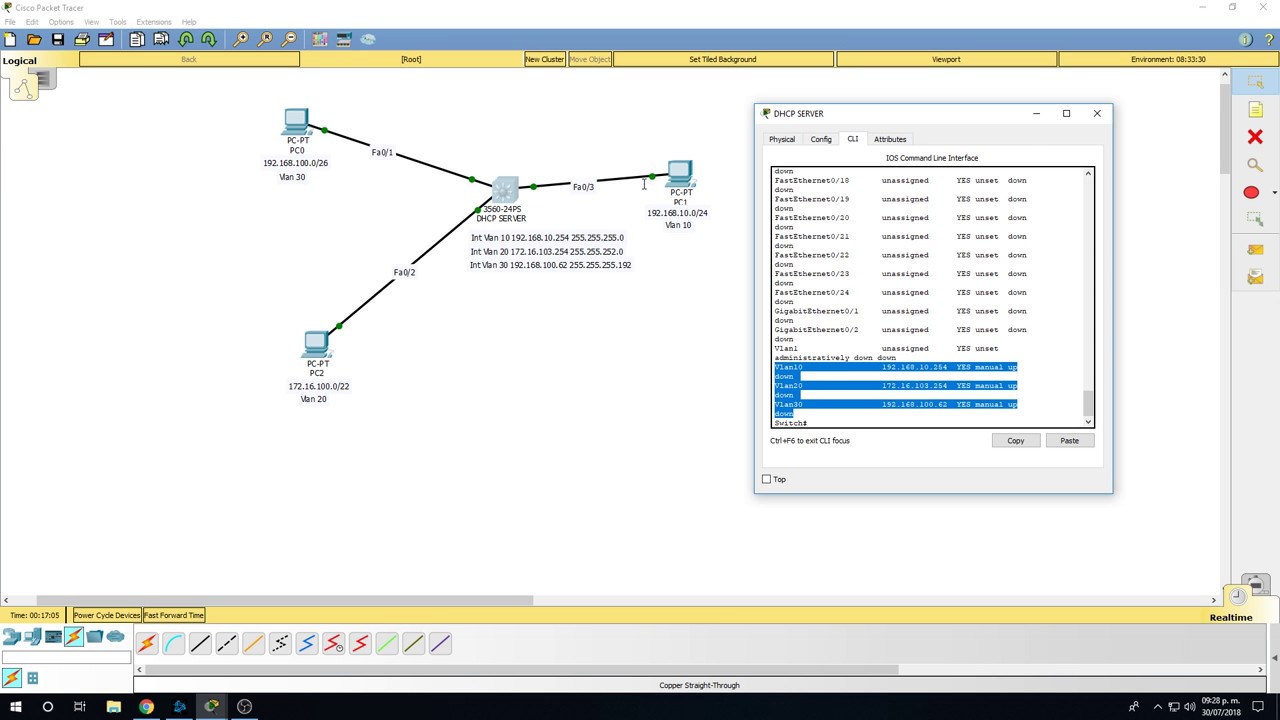Create a new file with New icon

click(10, 39)
